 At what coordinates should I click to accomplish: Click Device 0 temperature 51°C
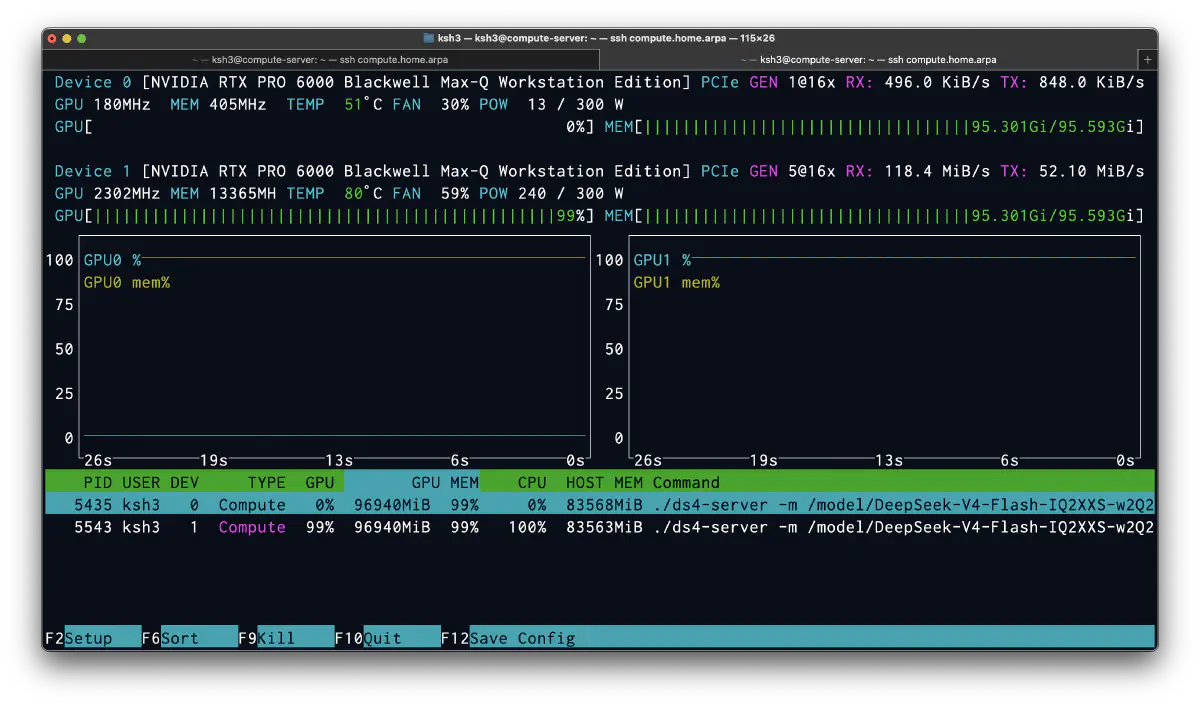pos(363,104)
